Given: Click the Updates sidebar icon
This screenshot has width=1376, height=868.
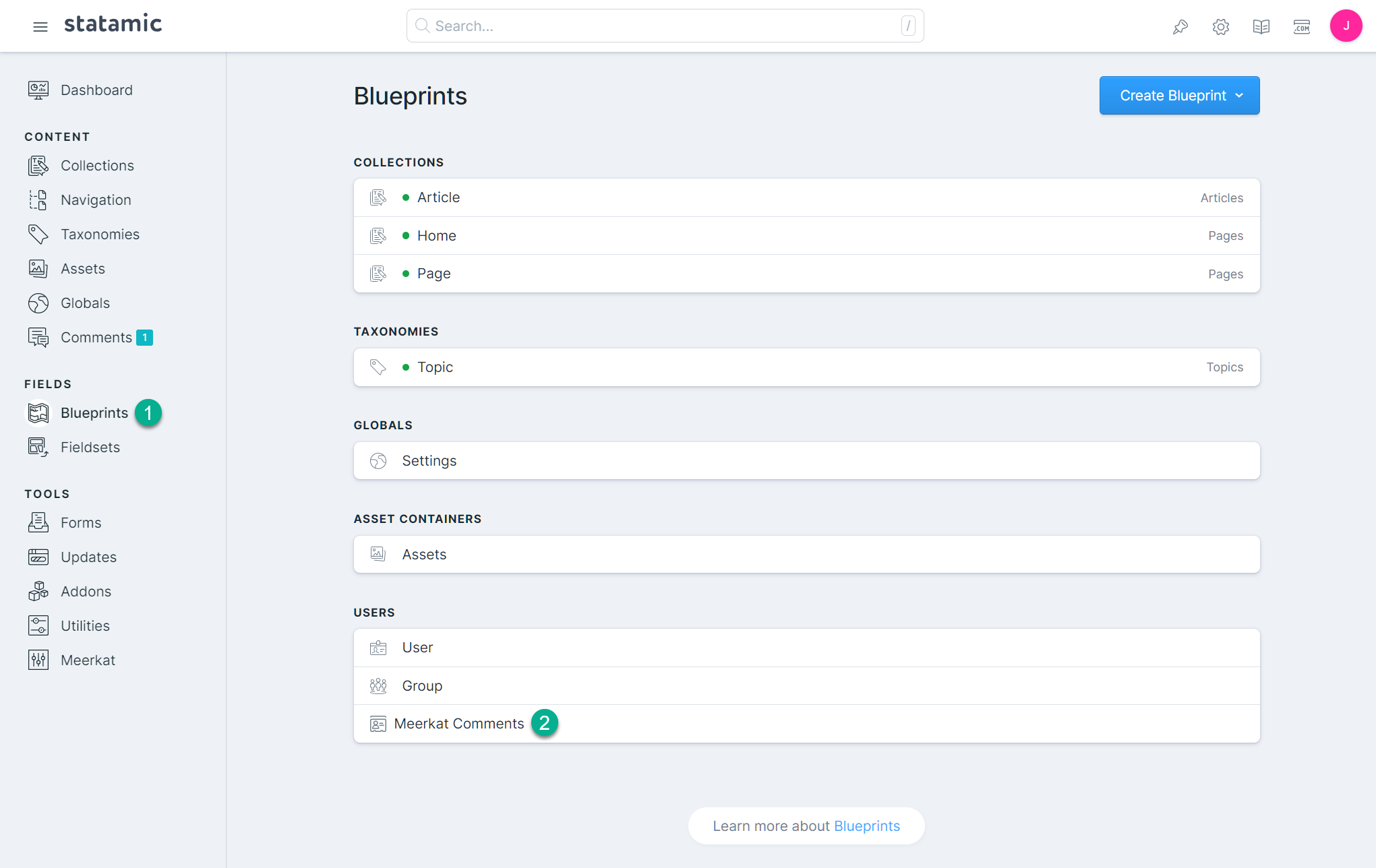Looking at the screenshot, I should tap(38, 557).
